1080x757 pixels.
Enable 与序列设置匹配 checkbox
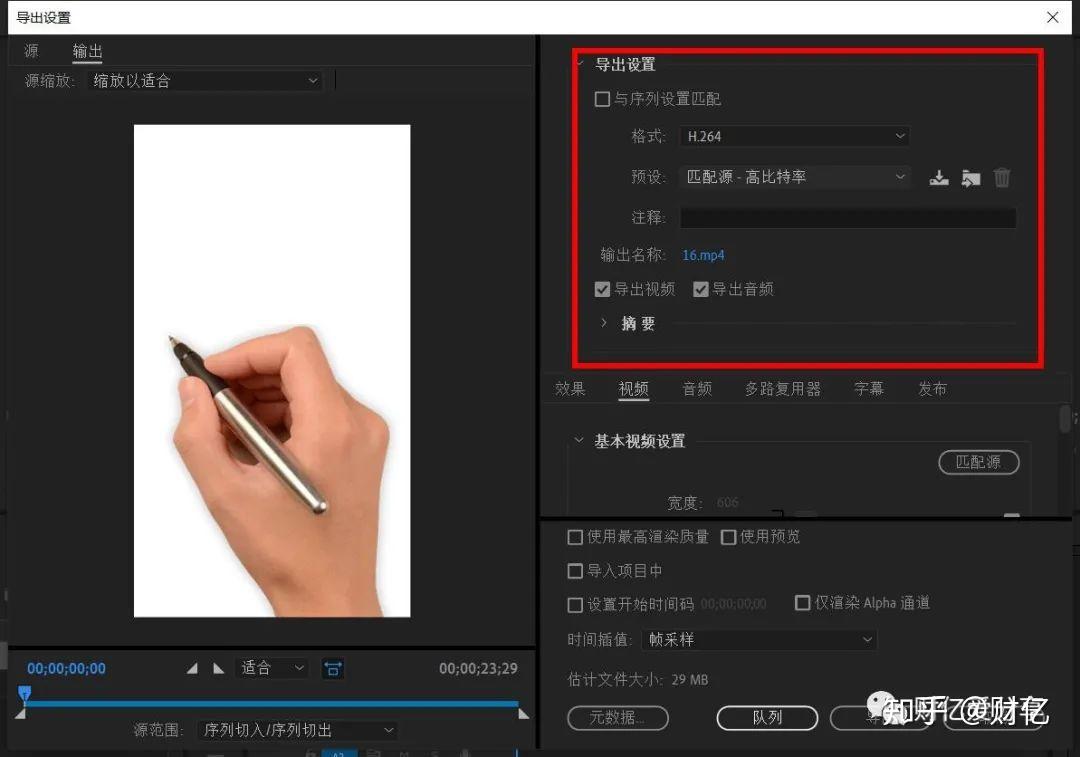click(602, 99)
